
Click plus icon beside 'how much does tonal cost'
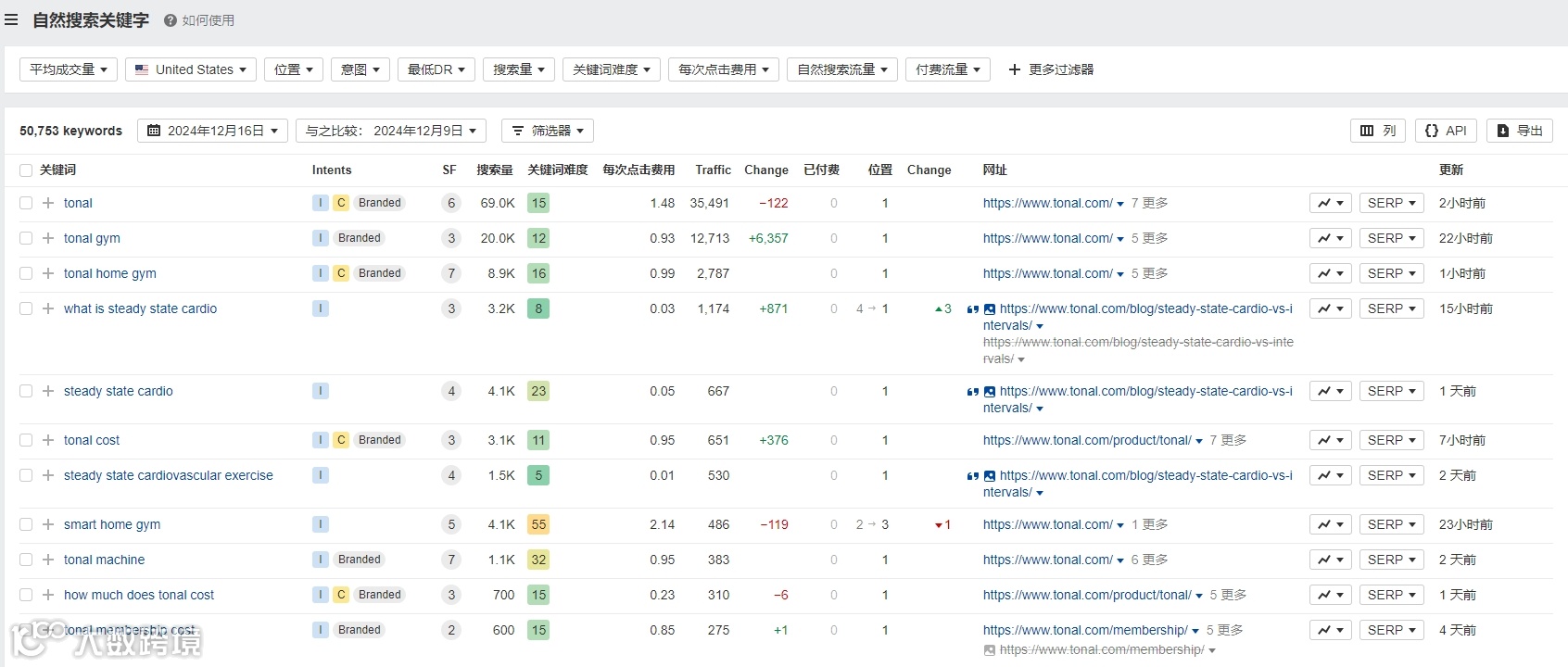tap(48, 595)
